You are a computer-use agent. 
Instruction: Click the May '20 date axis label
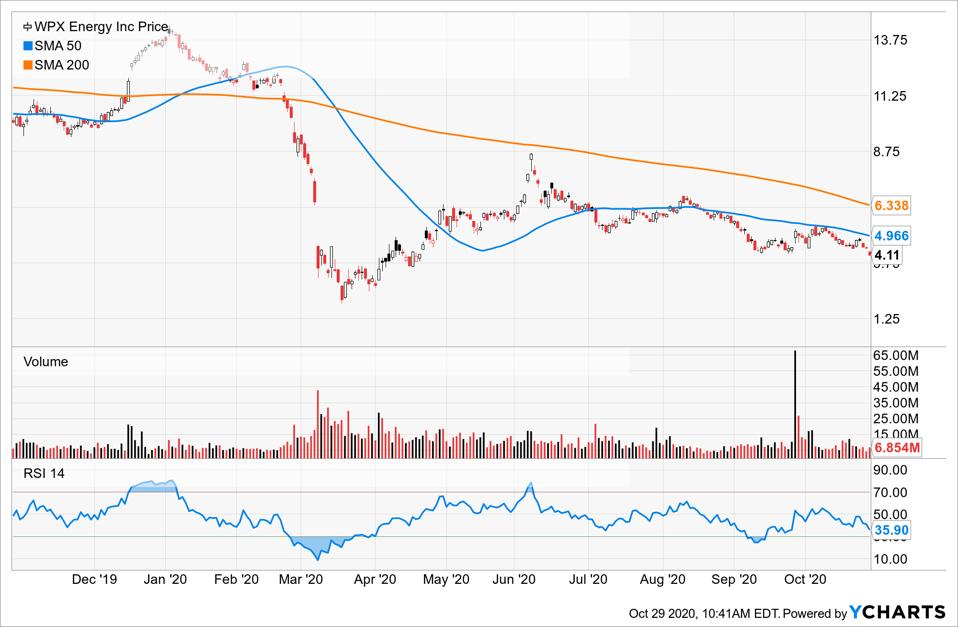coord(446,579)
